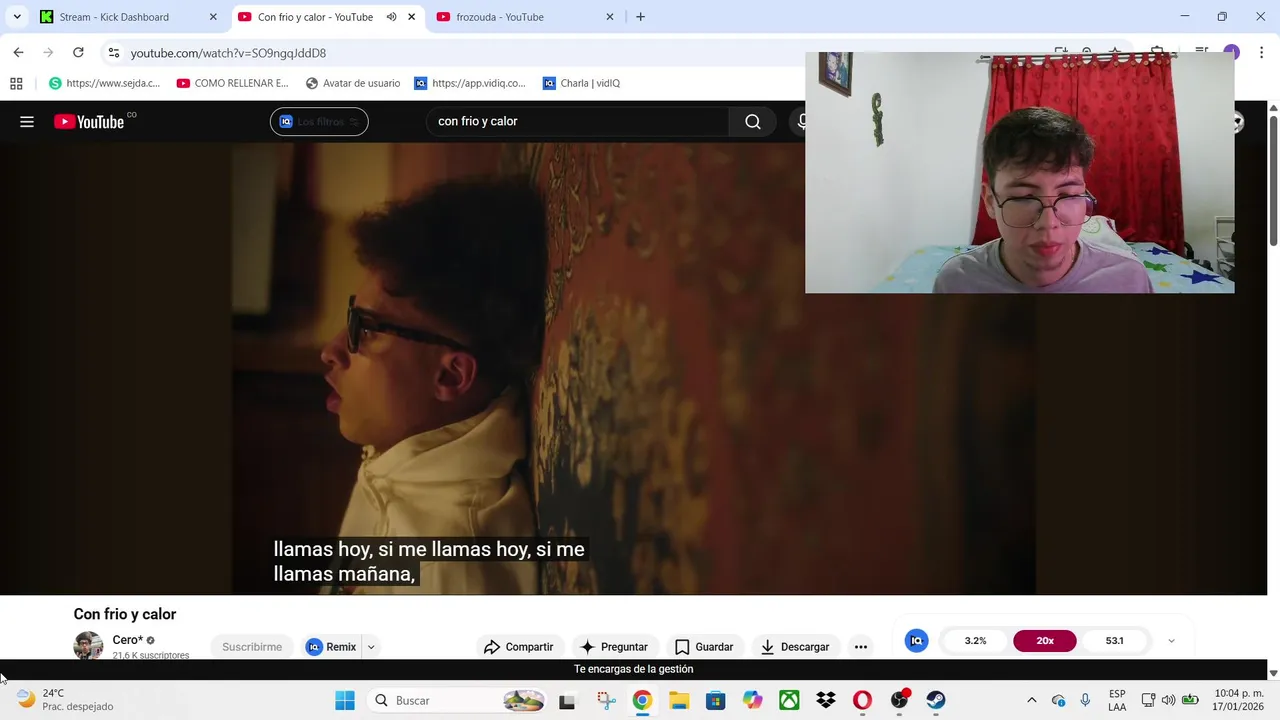Click the 3.2% vidIQ stat
Viewport: 1280px width, 720px height.
(975, 641)
